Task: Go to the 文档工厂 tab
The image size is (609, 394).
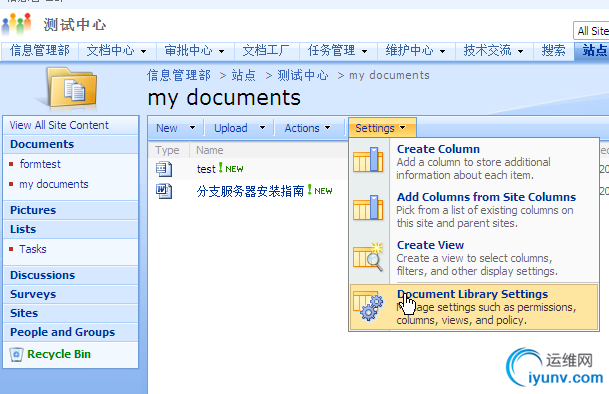Action: click(266, 51)
